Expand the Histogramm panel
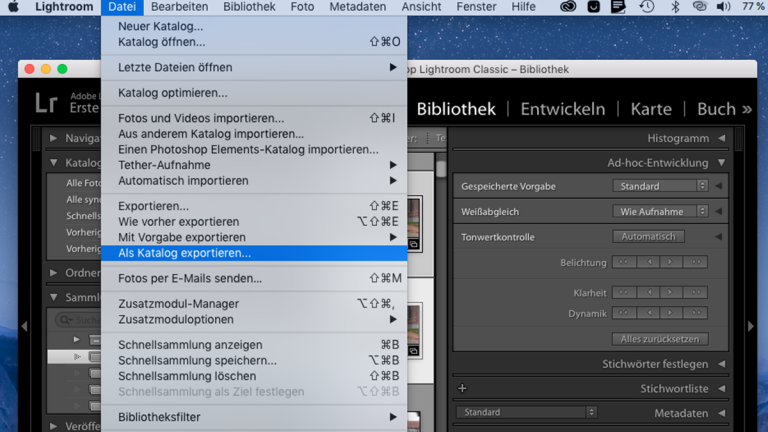768x432 pixels. pyautogui.click(x=721, y=138)
